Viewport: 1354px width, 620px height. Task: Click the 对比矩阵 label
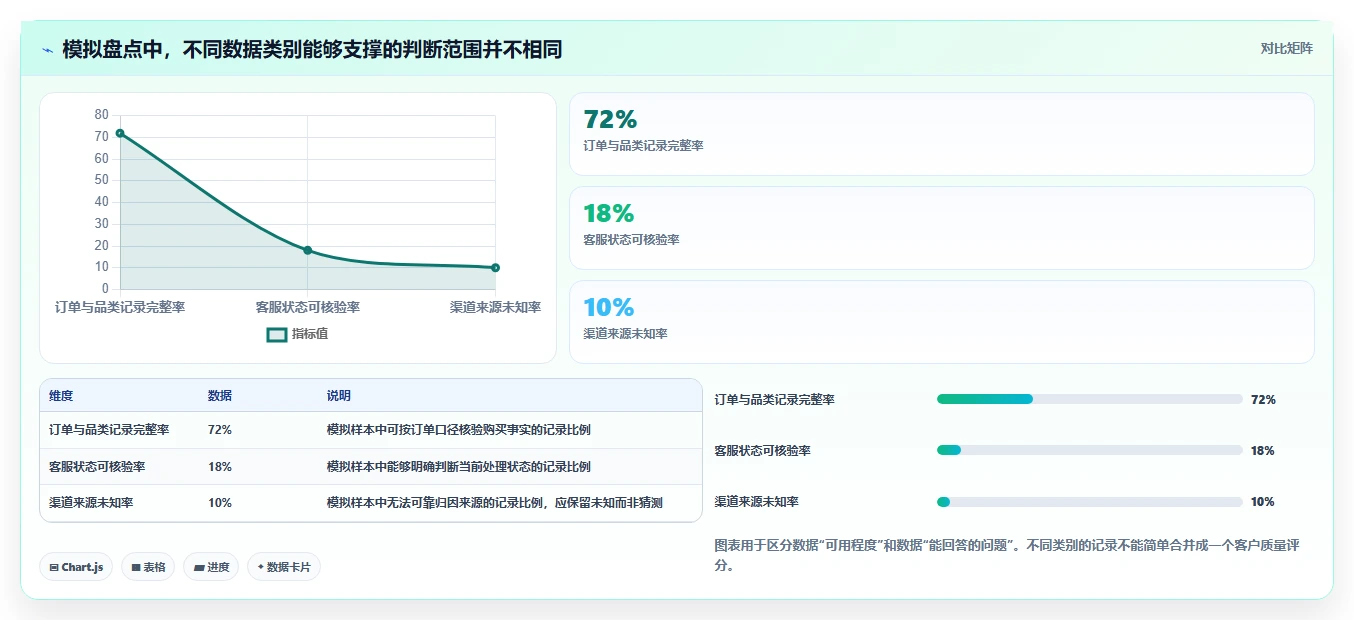1286,48
